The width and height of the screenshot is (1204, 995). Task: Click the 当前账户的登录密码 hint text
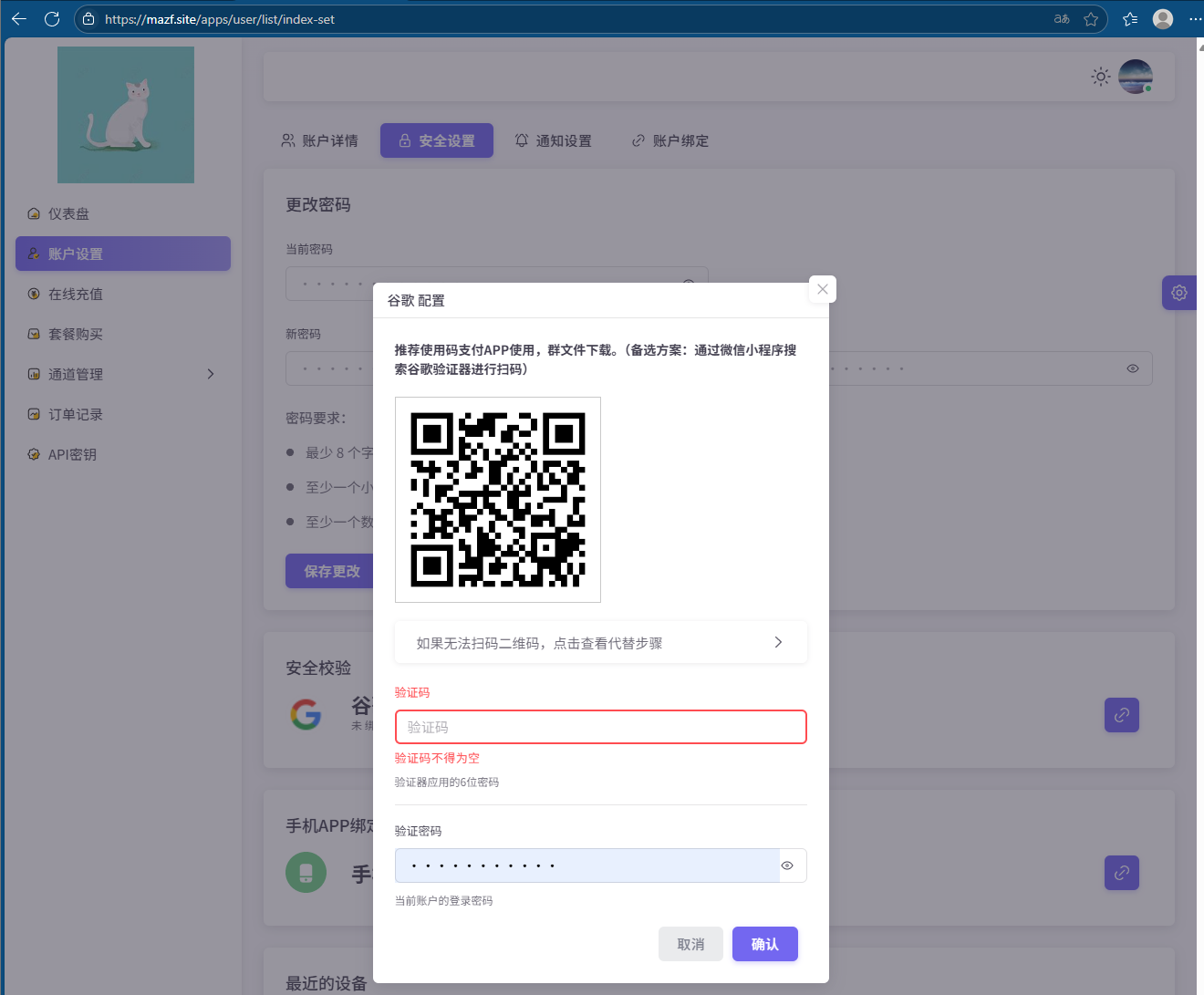(x=443, y=900)
